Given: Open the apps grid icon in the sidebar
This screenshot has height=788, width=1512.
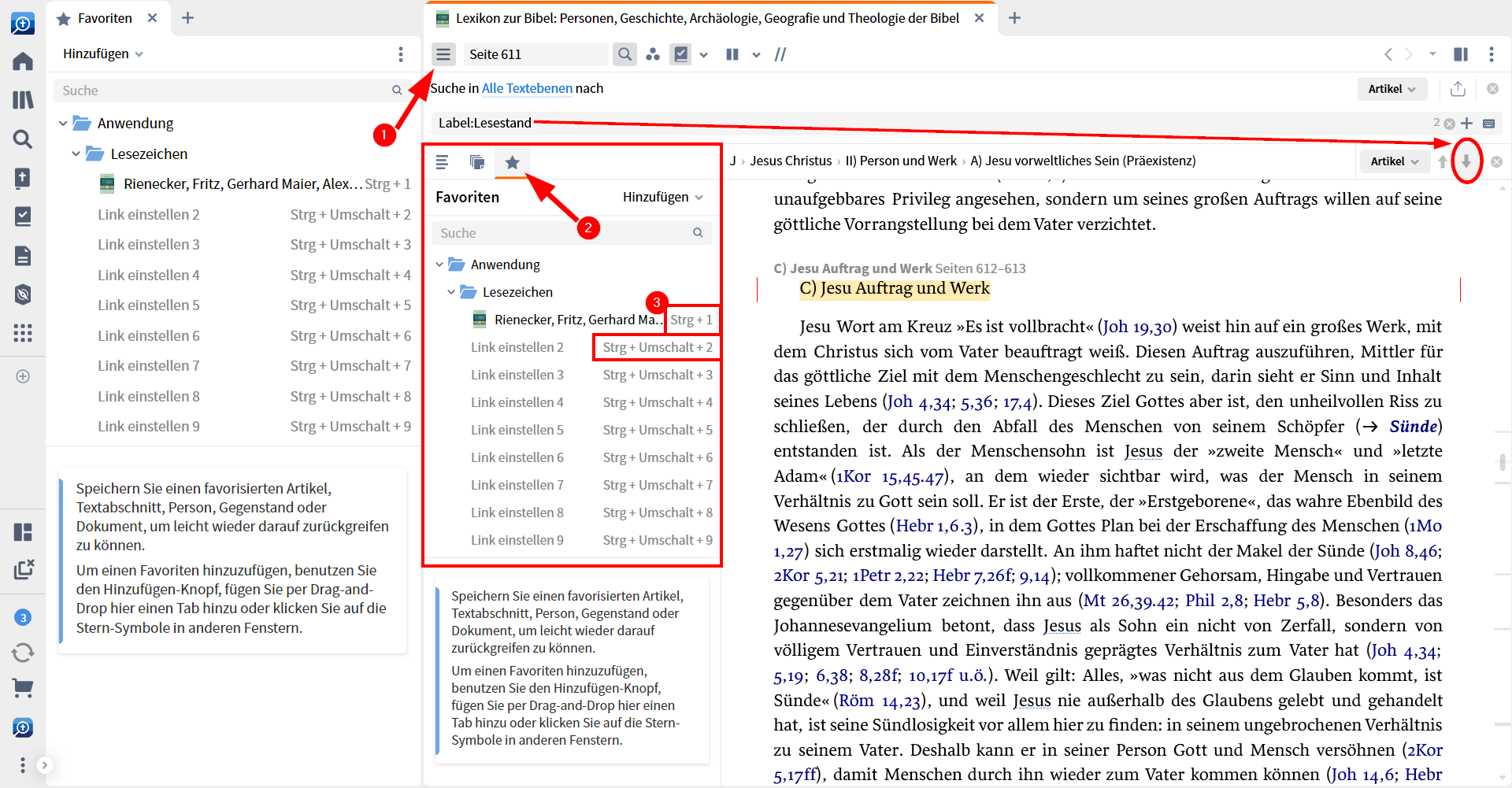Looking at the screenshot, I should pyautogui.click(x=23, y=333).
